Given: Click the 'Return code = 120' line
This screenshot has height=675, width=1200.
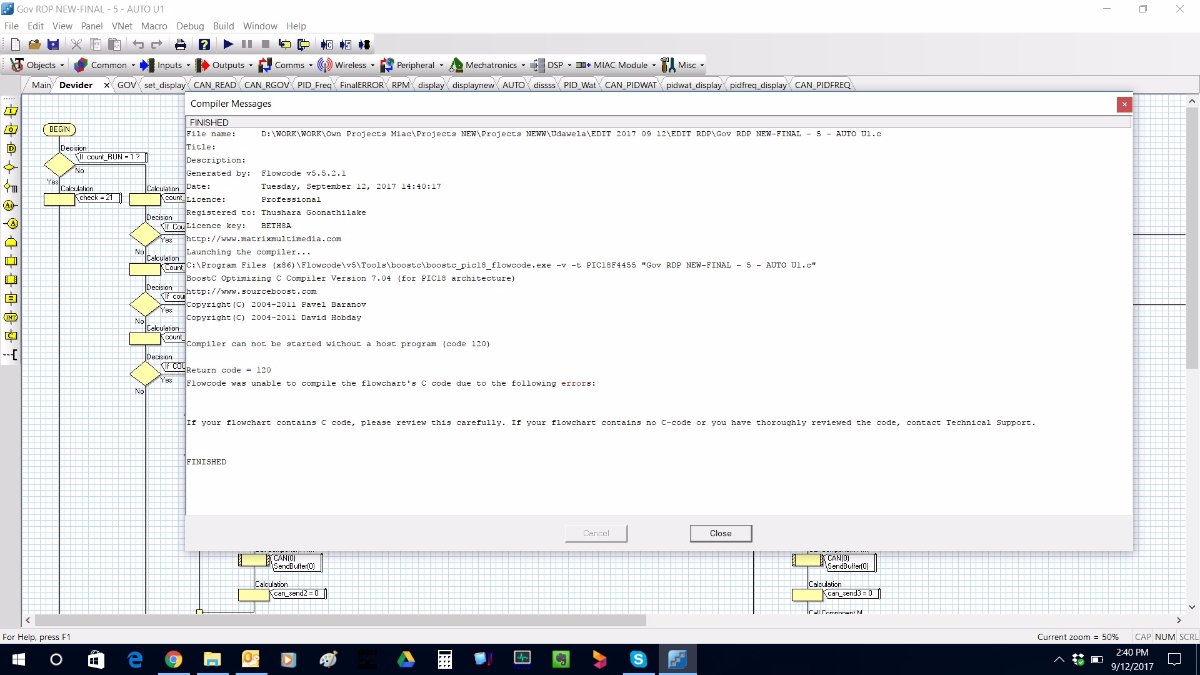Looking at the screenshot, I should (x=229, y=370).
